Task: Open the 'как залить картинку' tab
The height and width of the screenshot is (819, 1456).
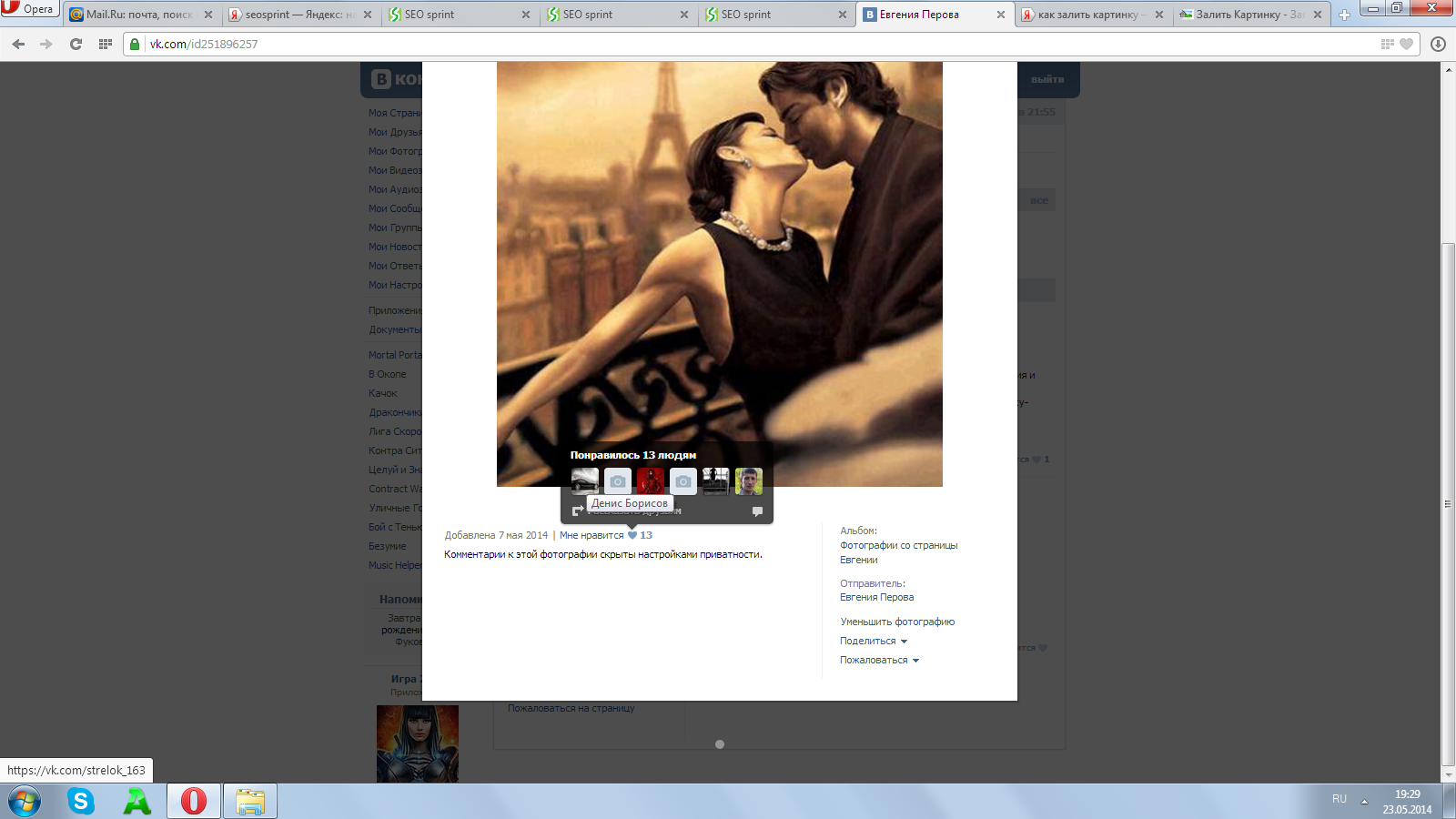Action: [1093, 15]
